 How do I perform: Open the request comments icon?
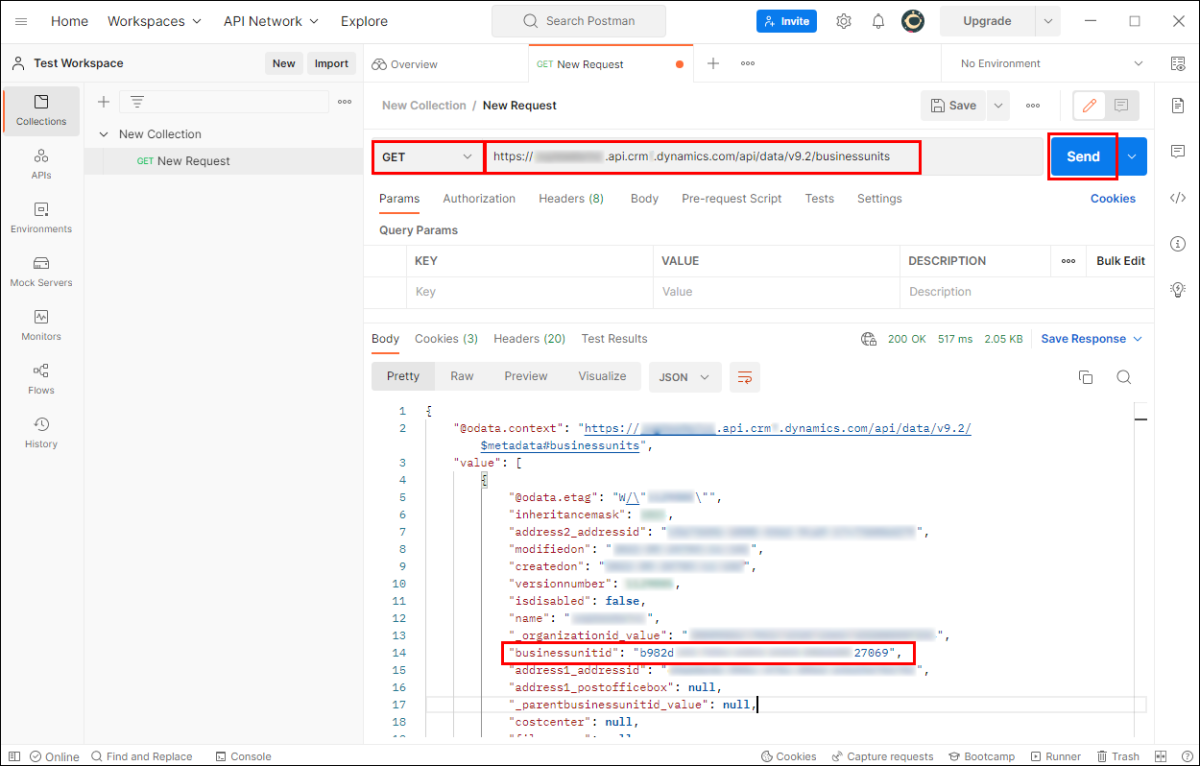point(1121,105)
